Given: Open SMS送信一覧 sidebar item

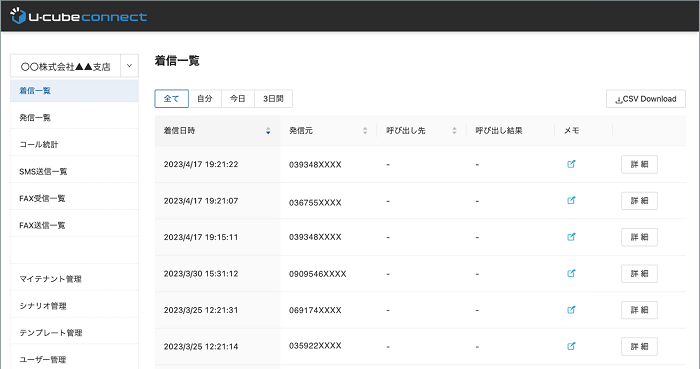Looking at the screenshot, I should click(x=74, y=171).
